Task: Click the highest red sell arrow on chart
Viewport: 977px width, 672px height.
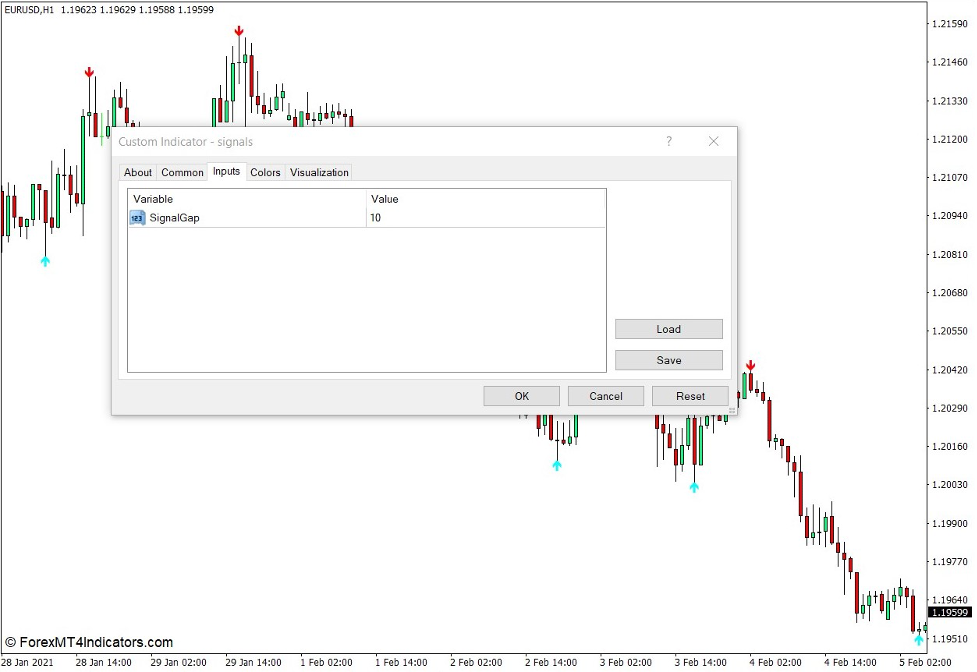Action: pos(239,32)
